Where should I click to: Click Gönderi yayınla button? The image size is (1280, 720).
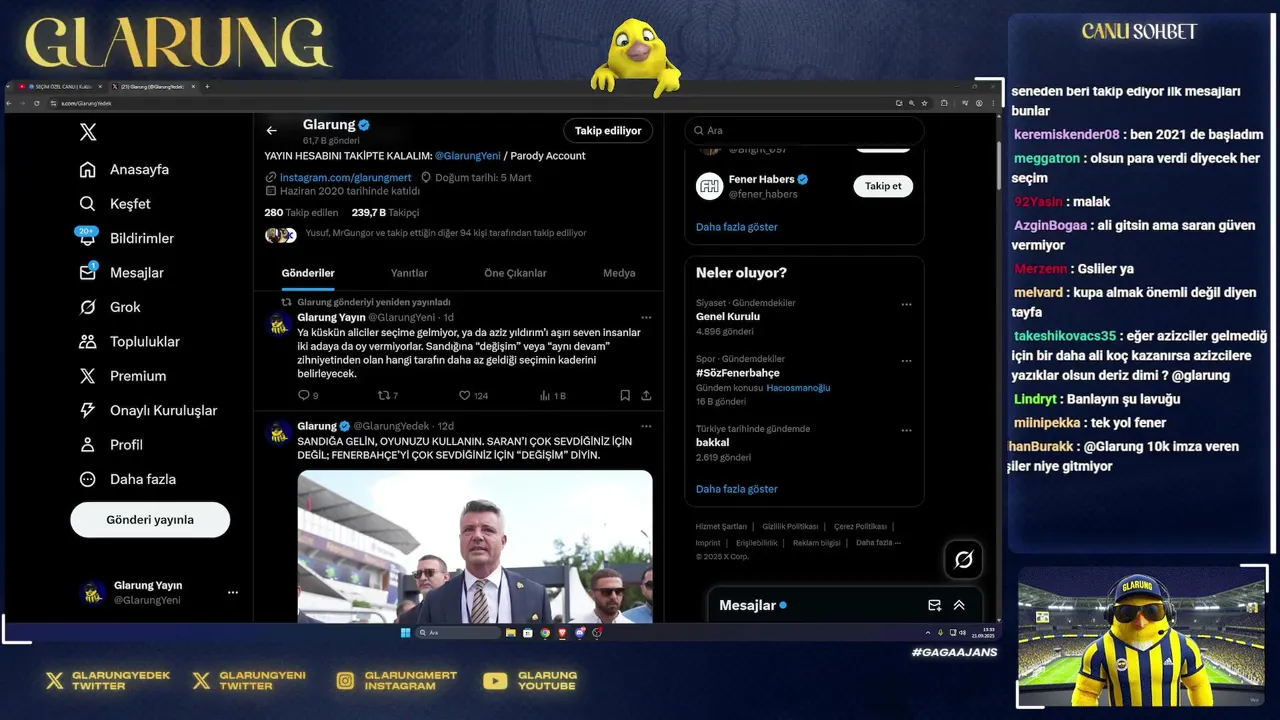(150, 520)
